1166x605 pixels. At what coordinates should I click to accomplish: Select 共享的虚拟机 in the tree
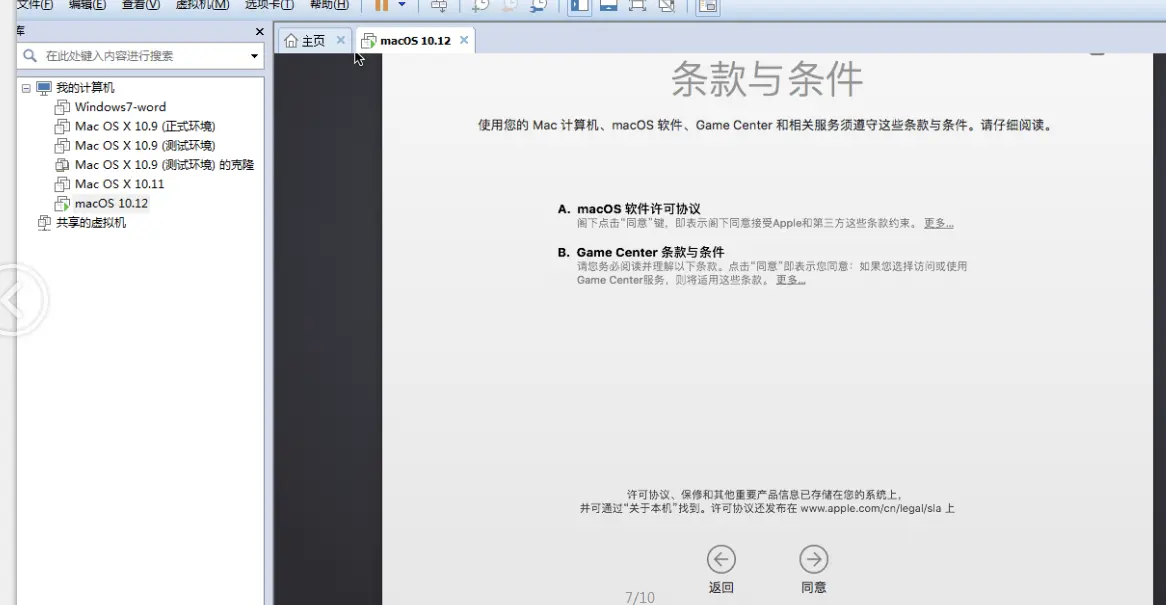point(91,223)
